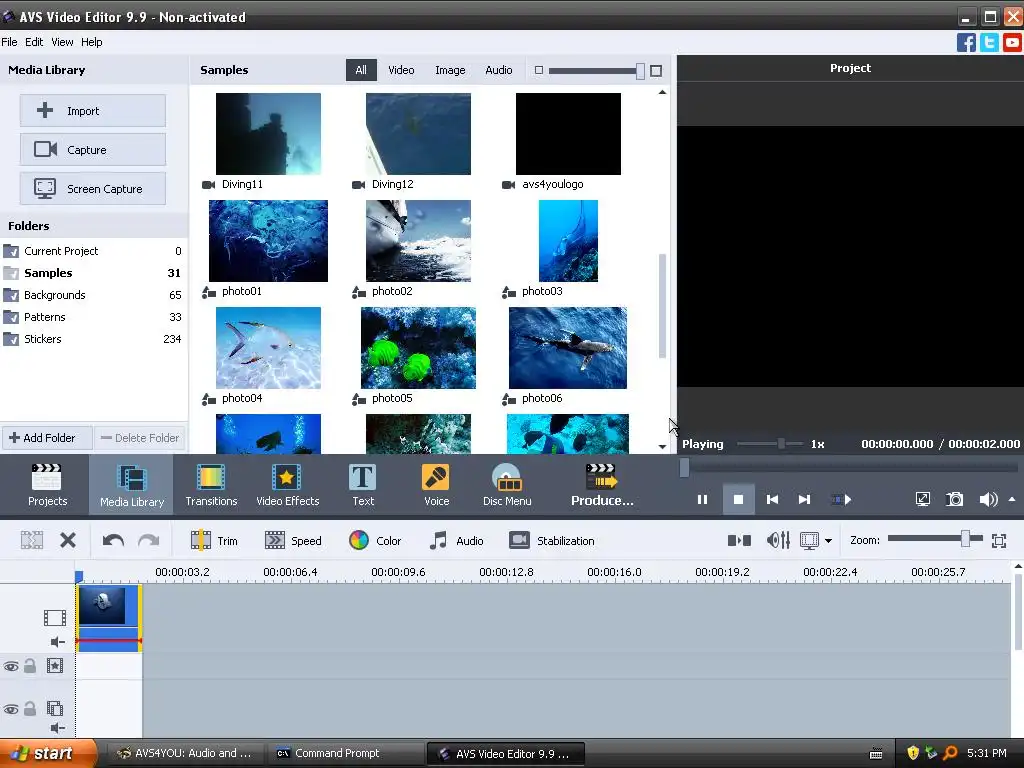The width and height of the screenshot is (1024, 768).
Task: Go to the previous frame
Action: click(773, 500)
